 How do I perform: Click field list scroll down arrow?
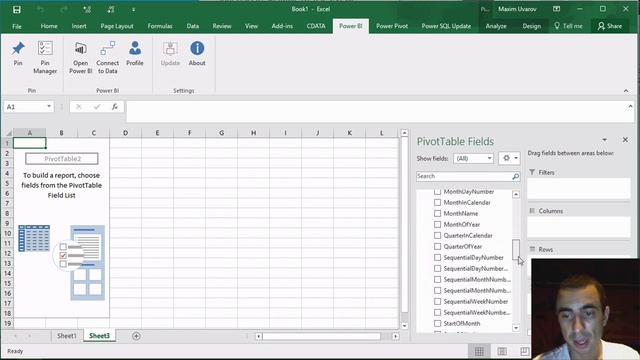(516, 328)
